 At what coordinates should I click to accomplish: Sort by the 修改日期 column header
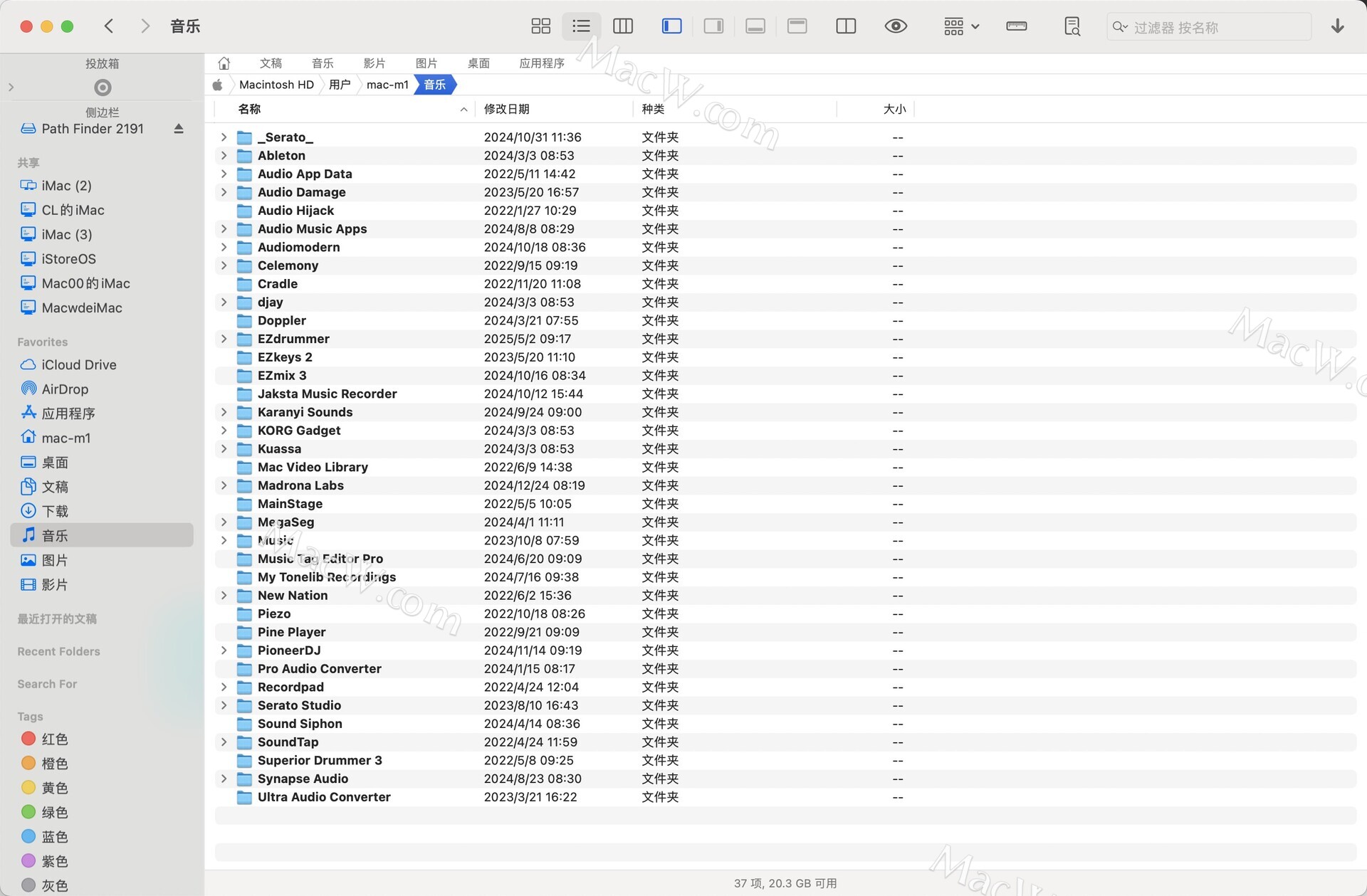pos(506,109)
